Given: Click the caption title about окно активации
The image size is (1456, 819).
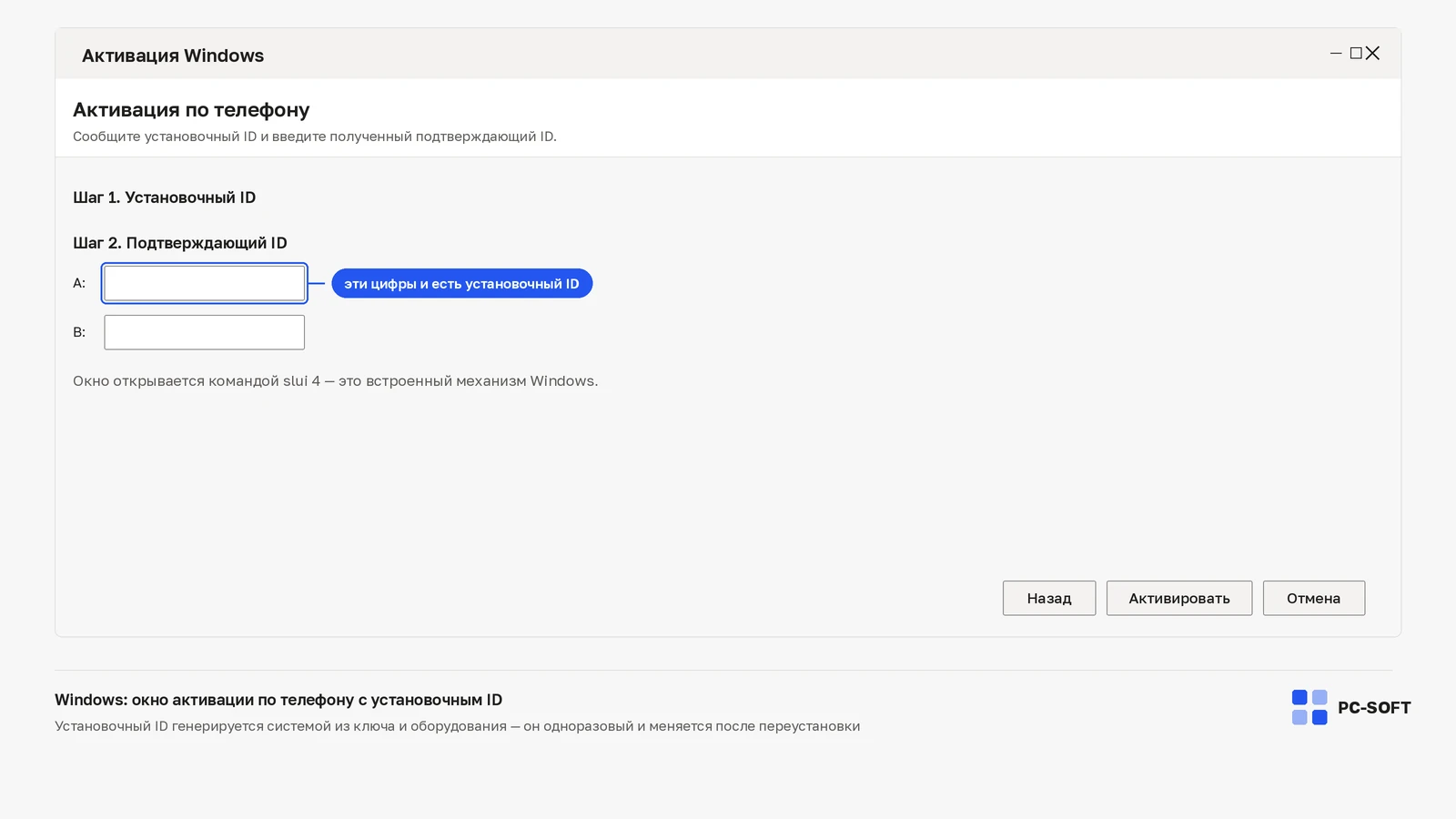Looking at the screenshot, I should coord(278,700).
